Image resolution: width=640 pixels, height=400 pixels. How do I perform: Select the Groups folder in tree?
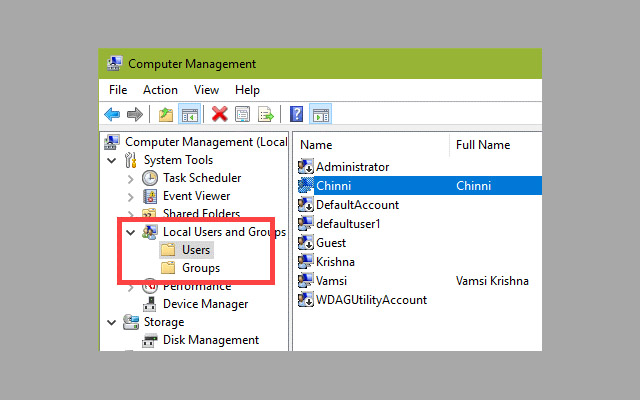coord(201,268)
